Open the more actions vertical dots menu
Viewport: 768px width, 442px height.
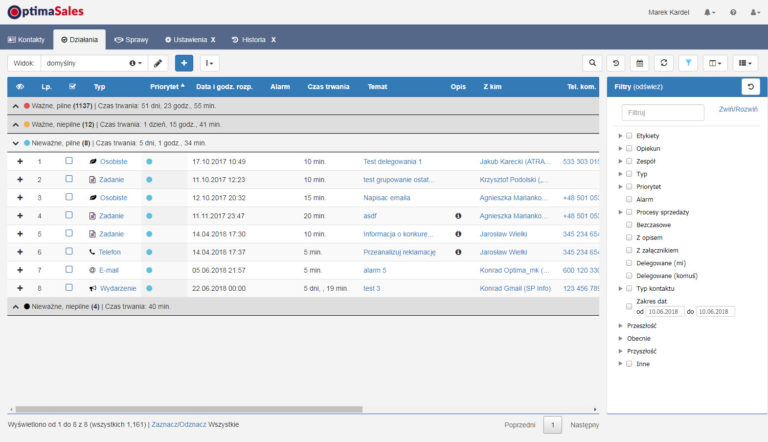point(209,63)
